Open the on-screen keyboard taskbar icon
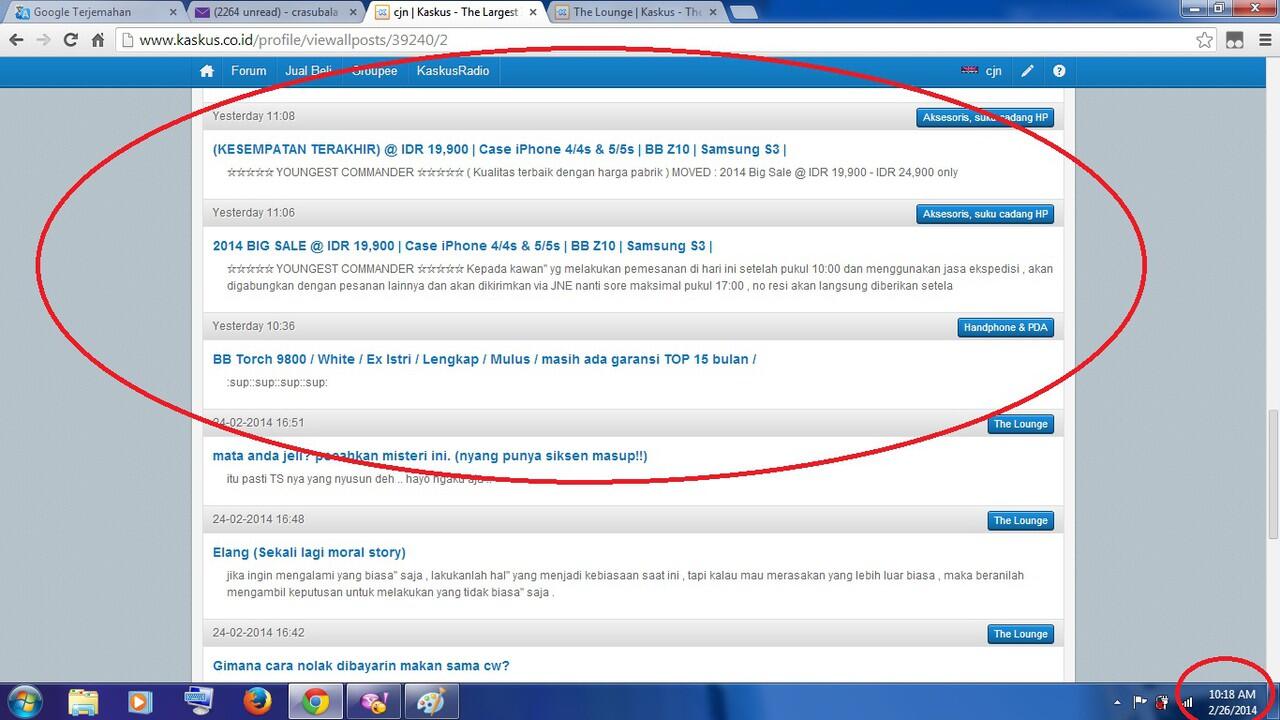The width and height of the screenshot is (1280, 720). pyautogui.click(x=199, y=702)
